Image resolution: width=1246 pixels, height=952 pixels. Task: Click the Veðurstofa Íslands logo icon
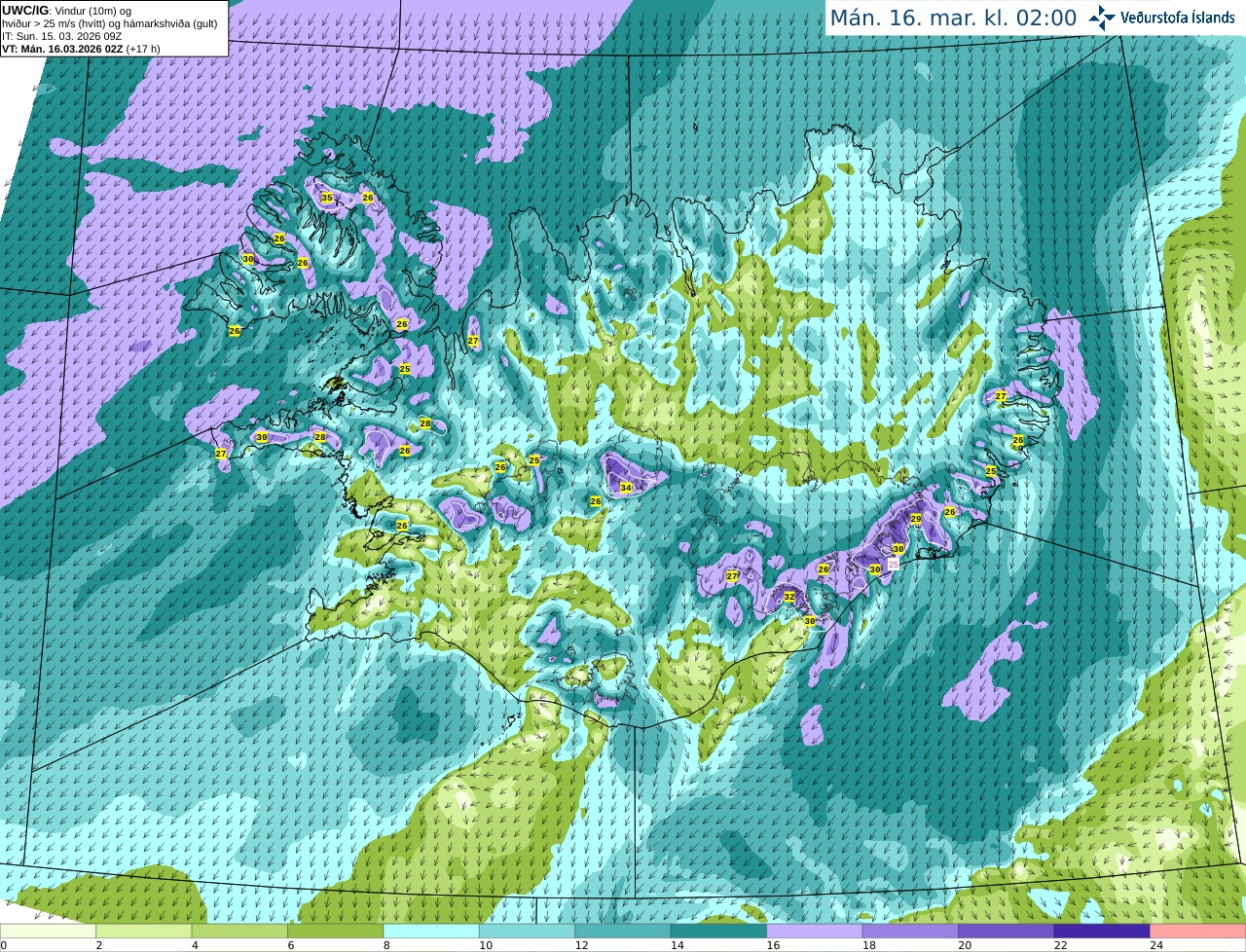(1102, 18)
